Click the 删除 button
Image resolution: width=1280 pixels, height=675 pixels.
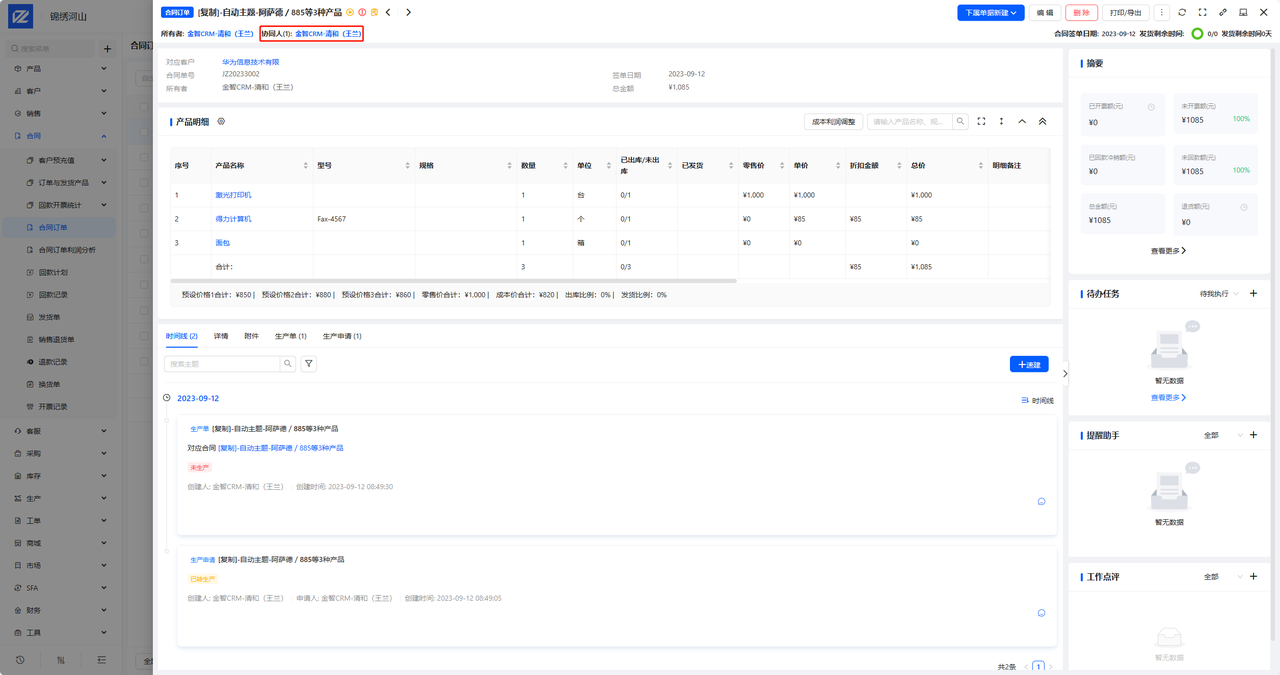pos(1081,13)
